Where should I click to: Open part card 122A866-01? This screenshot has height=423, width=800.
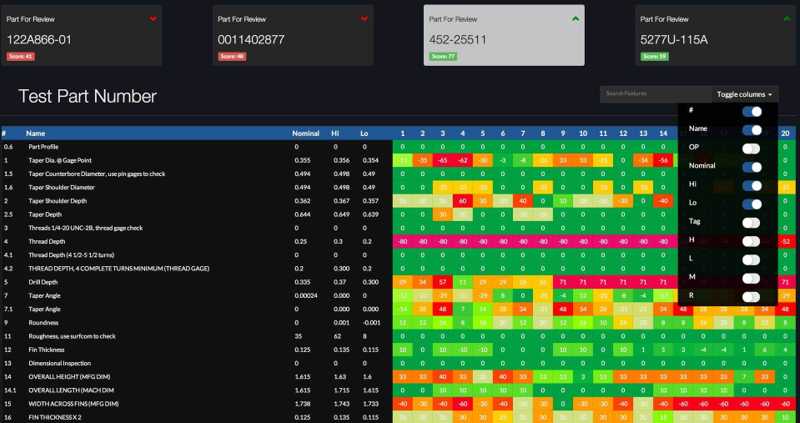(81, 36)
